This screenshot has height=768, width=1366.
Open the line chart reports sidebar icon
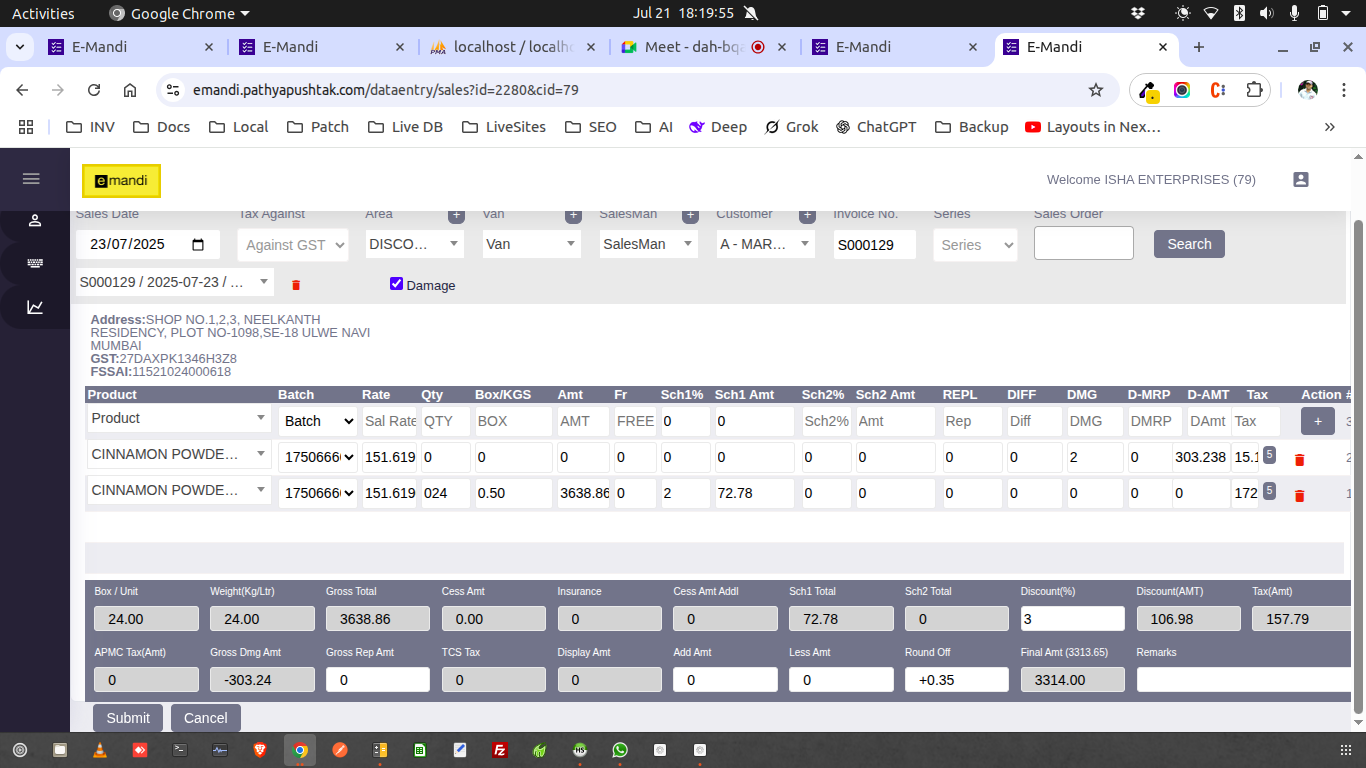[x=35, y=307]
